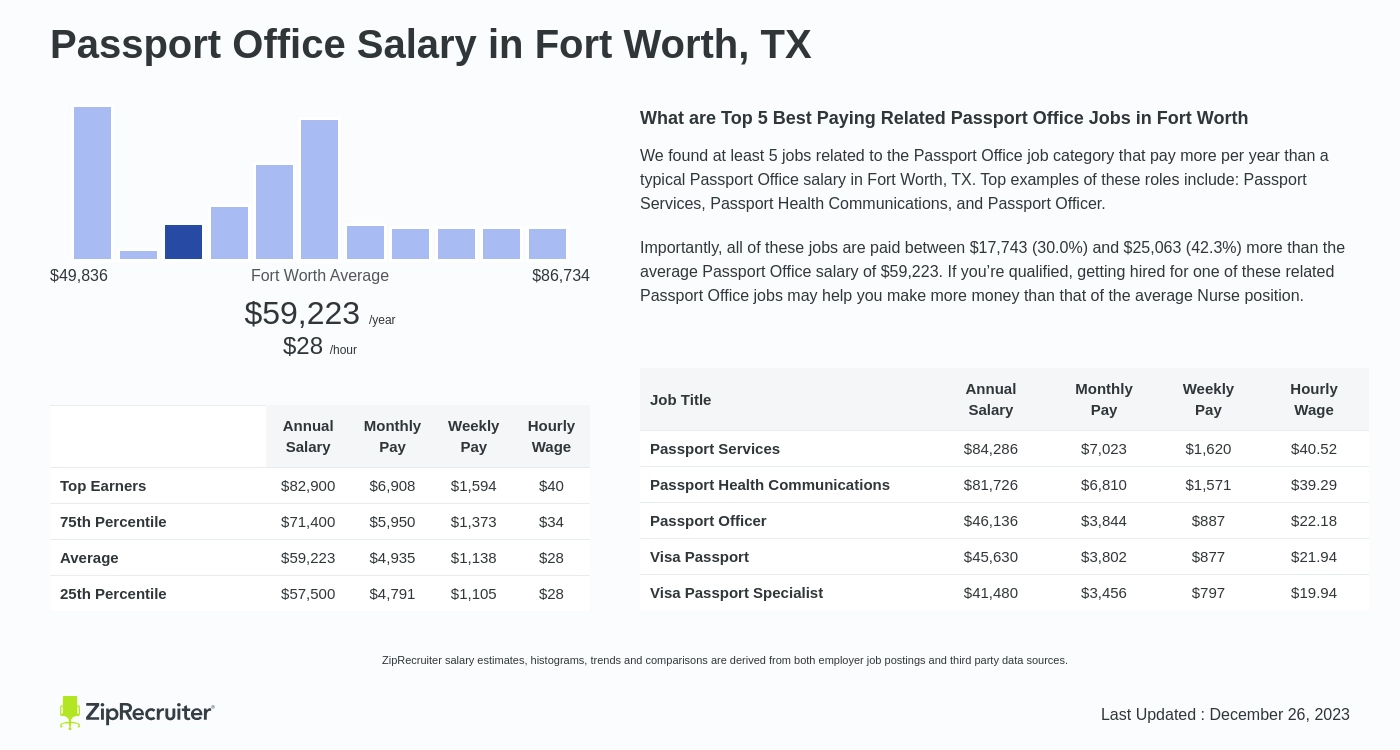
Task: Click the $45,630 annual salary cell
Action: [991, 557]
